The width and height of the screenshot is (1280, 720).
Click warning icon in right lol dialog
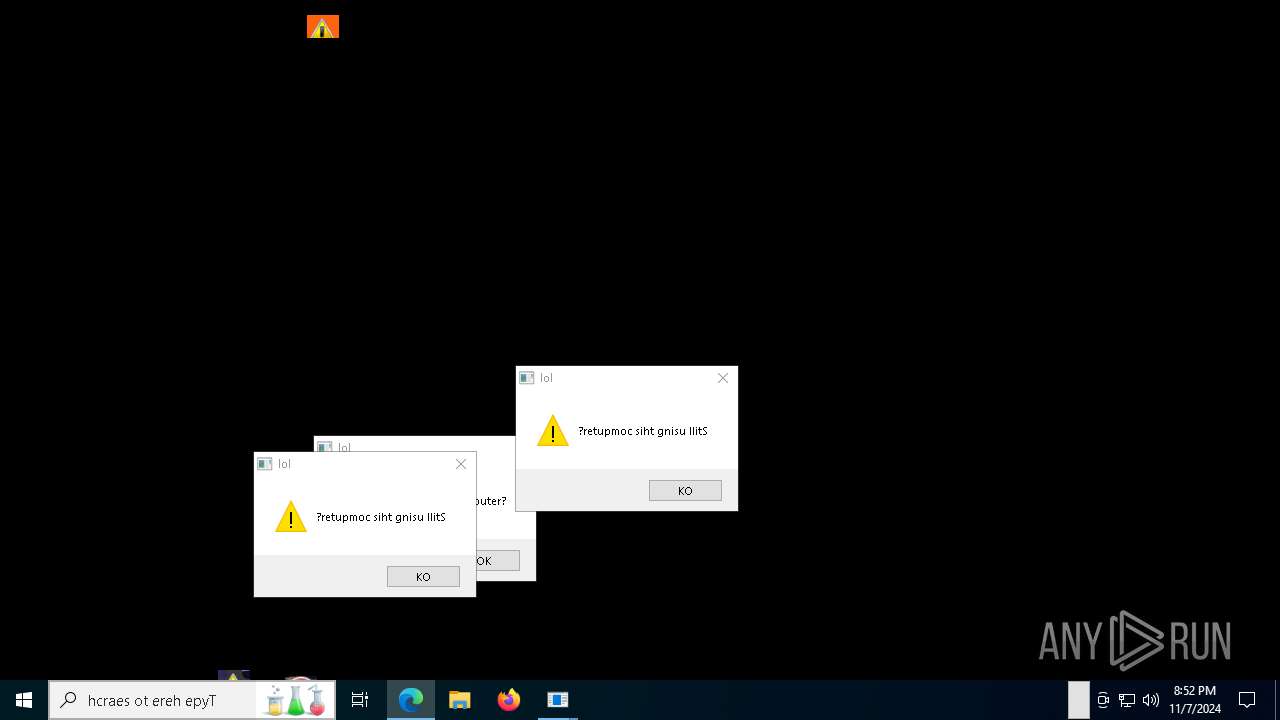point(553,431)
